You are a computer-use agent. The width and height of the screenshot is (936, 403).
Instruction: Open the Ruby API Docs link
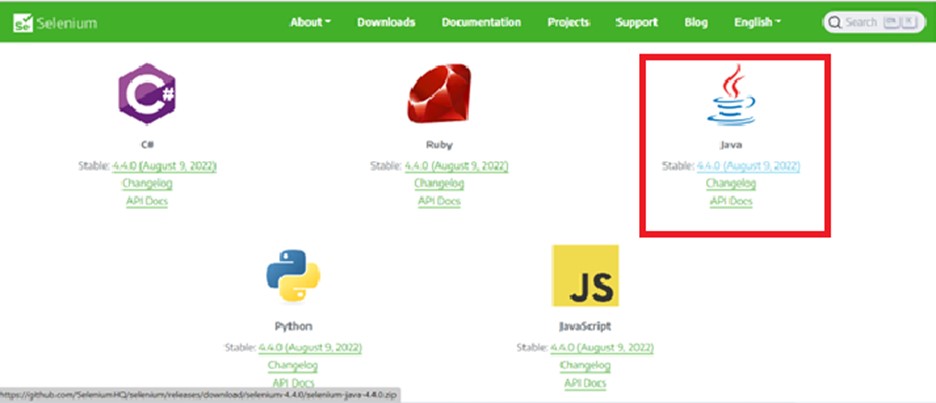coord(439,201)
